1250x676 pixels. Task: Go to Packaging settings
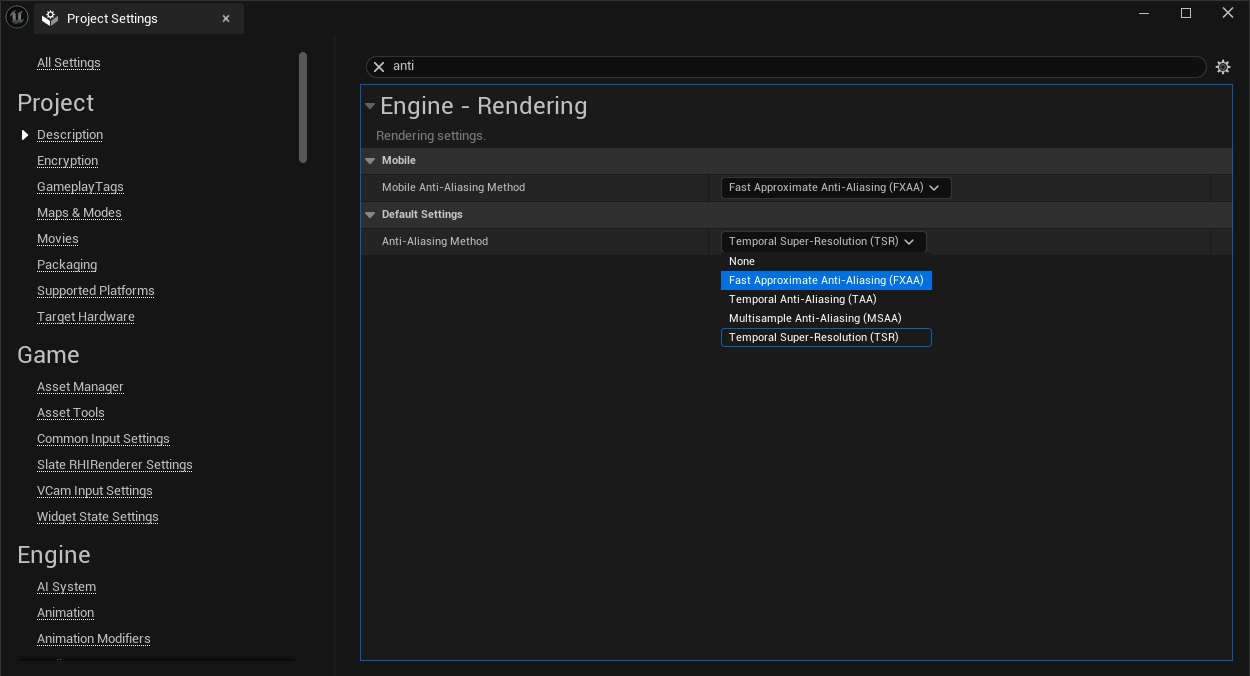click(x=67, y=265)
